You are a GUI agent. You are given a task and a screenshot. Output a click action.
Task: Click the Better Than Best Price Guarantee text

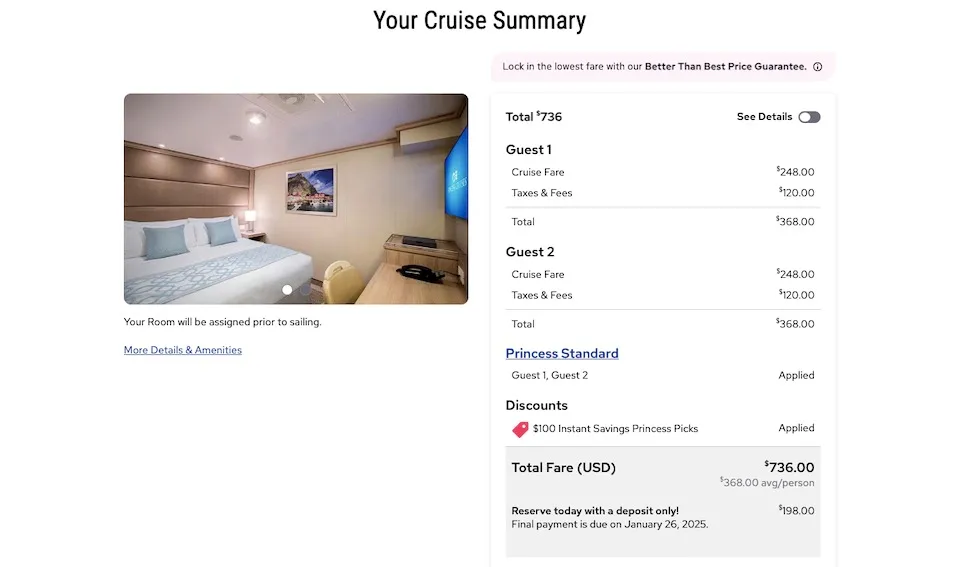(x=725, y=67)
